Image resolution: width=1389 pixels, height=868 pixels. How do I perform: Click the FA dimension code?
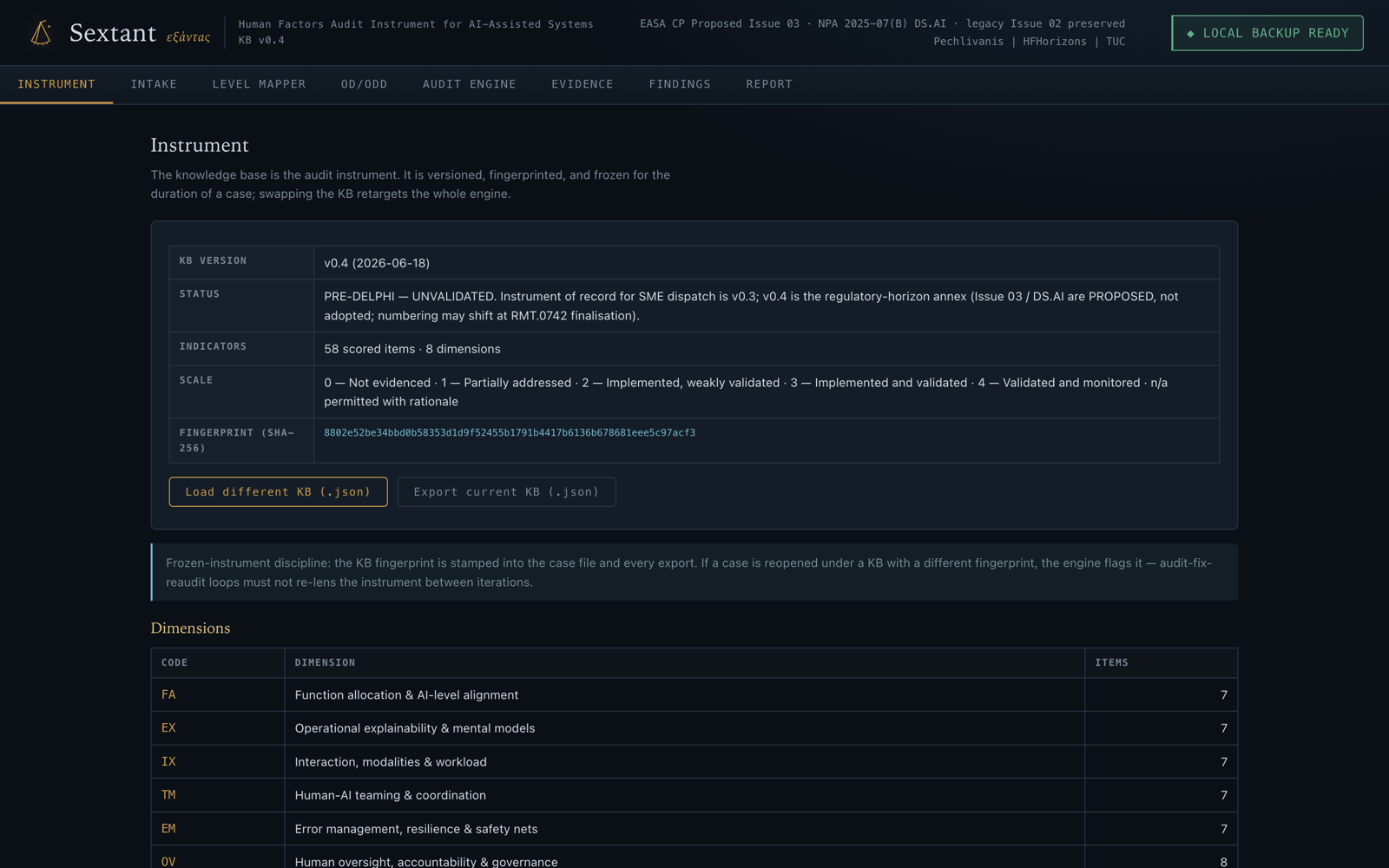tap(168, 694)
